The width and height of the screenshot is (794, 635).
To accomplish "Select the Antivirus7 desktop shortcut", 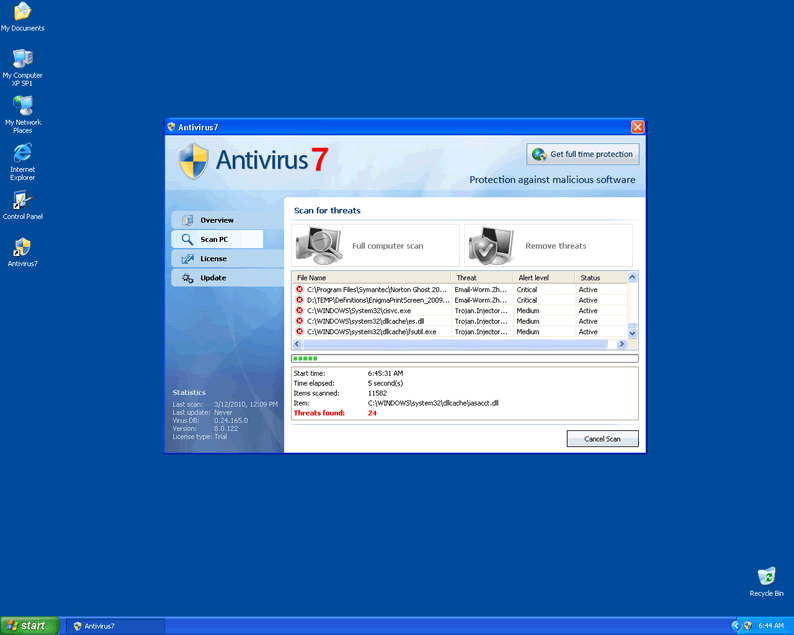I will pyautogui.click(x=22, y=248).
